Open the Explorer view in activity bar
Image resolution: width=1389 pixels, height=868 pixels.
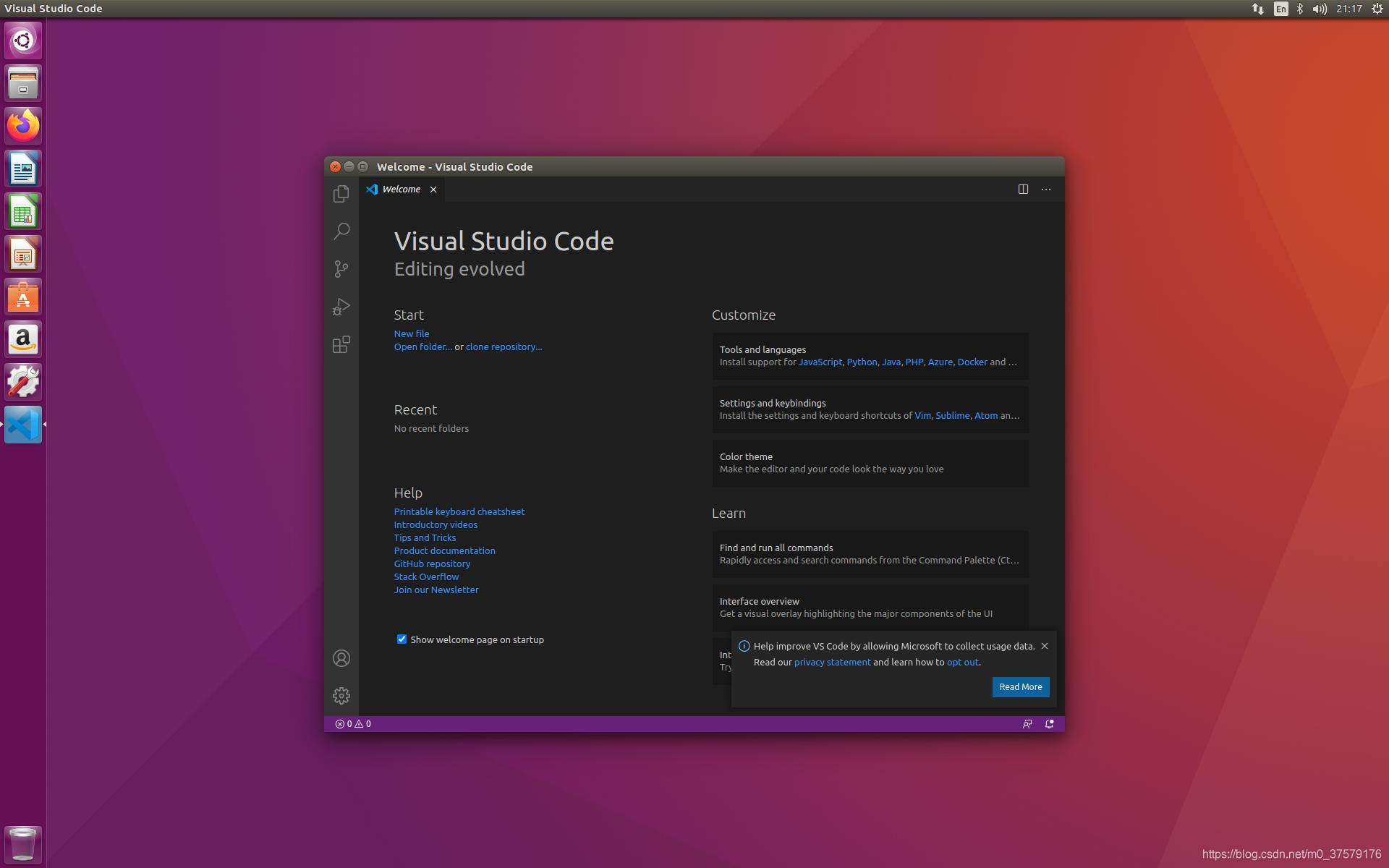pyautogui.click(x=341, y=194)
